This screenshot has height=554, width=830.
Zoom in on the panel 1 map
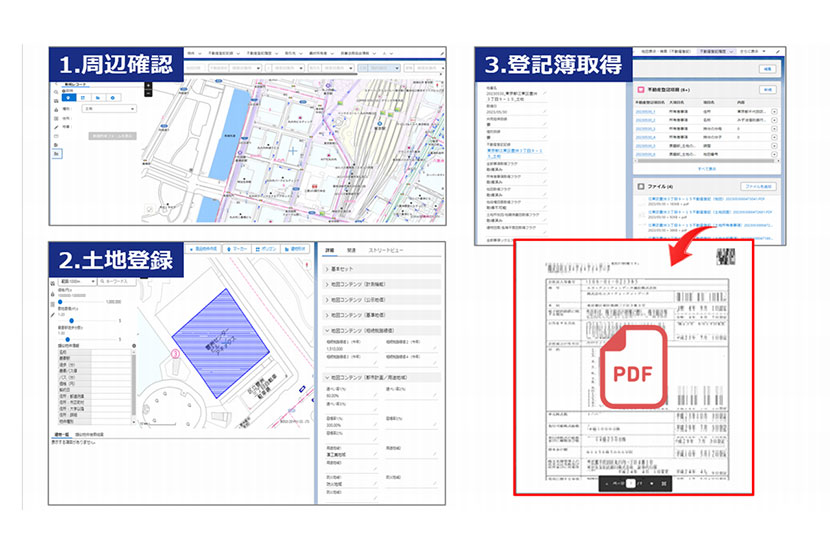coord(148,85)
